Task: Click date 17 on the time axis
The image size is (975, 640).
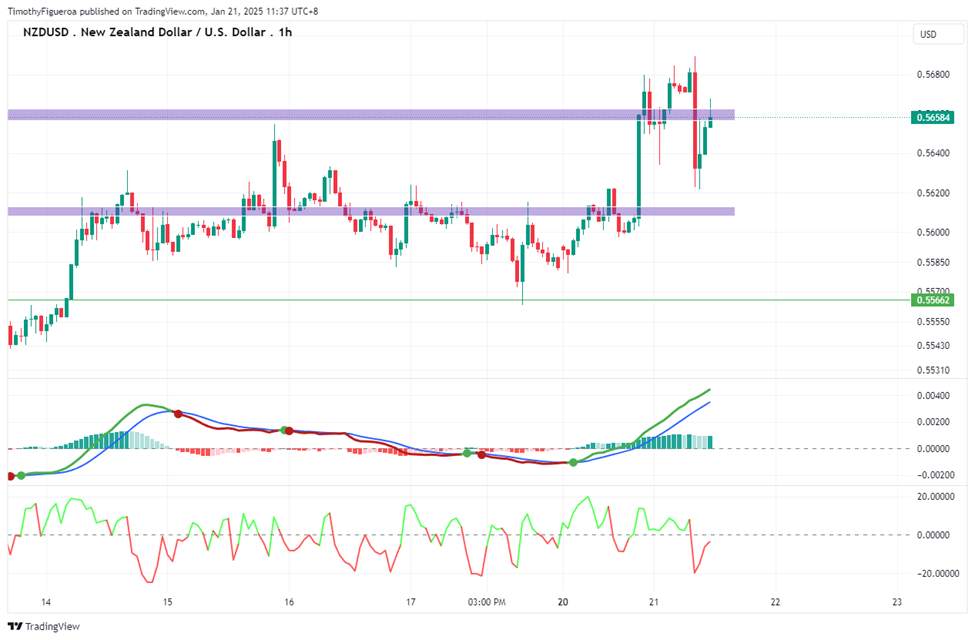Action: tap(410, 601)
